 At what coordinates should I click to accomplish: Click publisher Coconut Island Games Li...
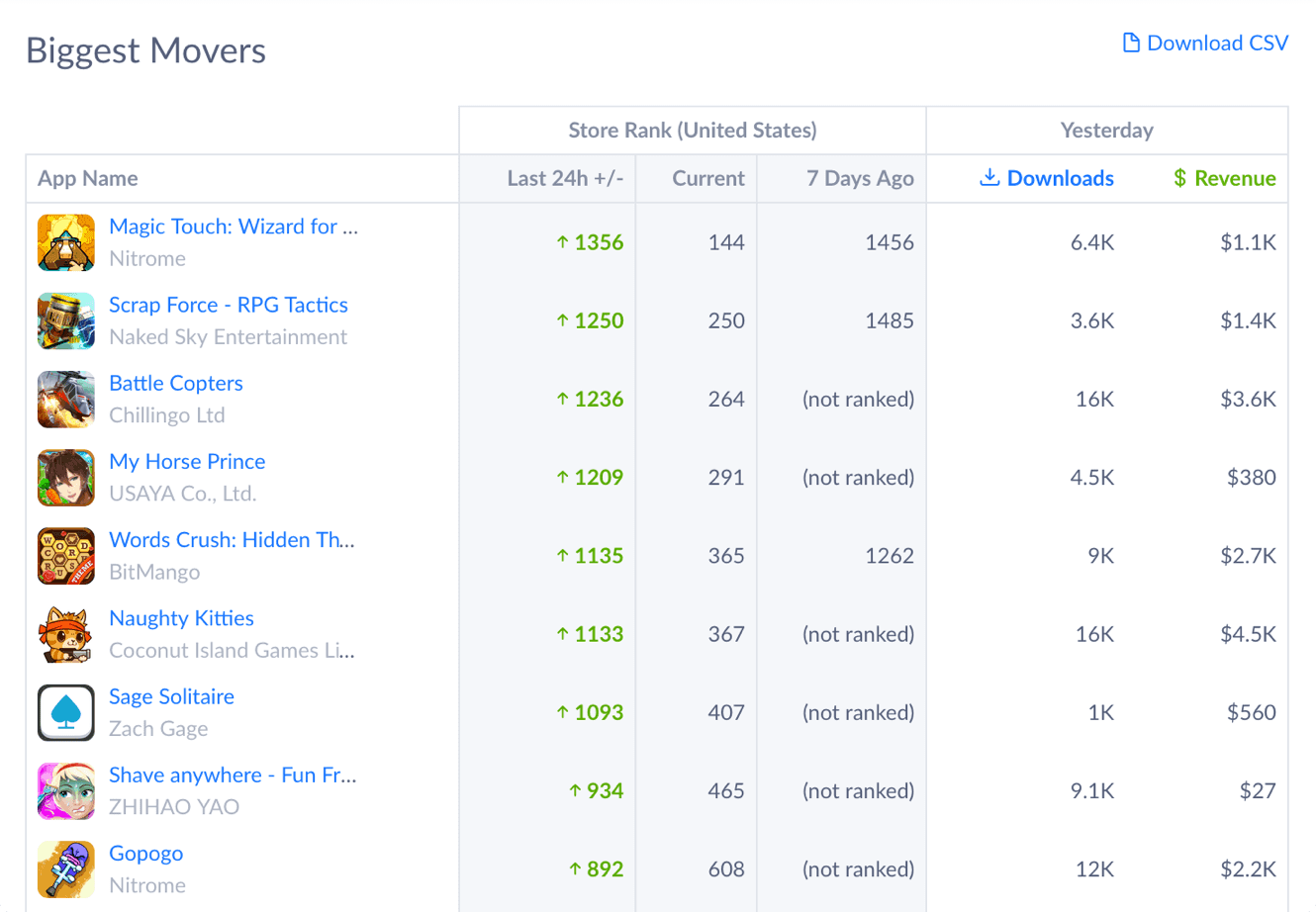[x=232, y=650]
